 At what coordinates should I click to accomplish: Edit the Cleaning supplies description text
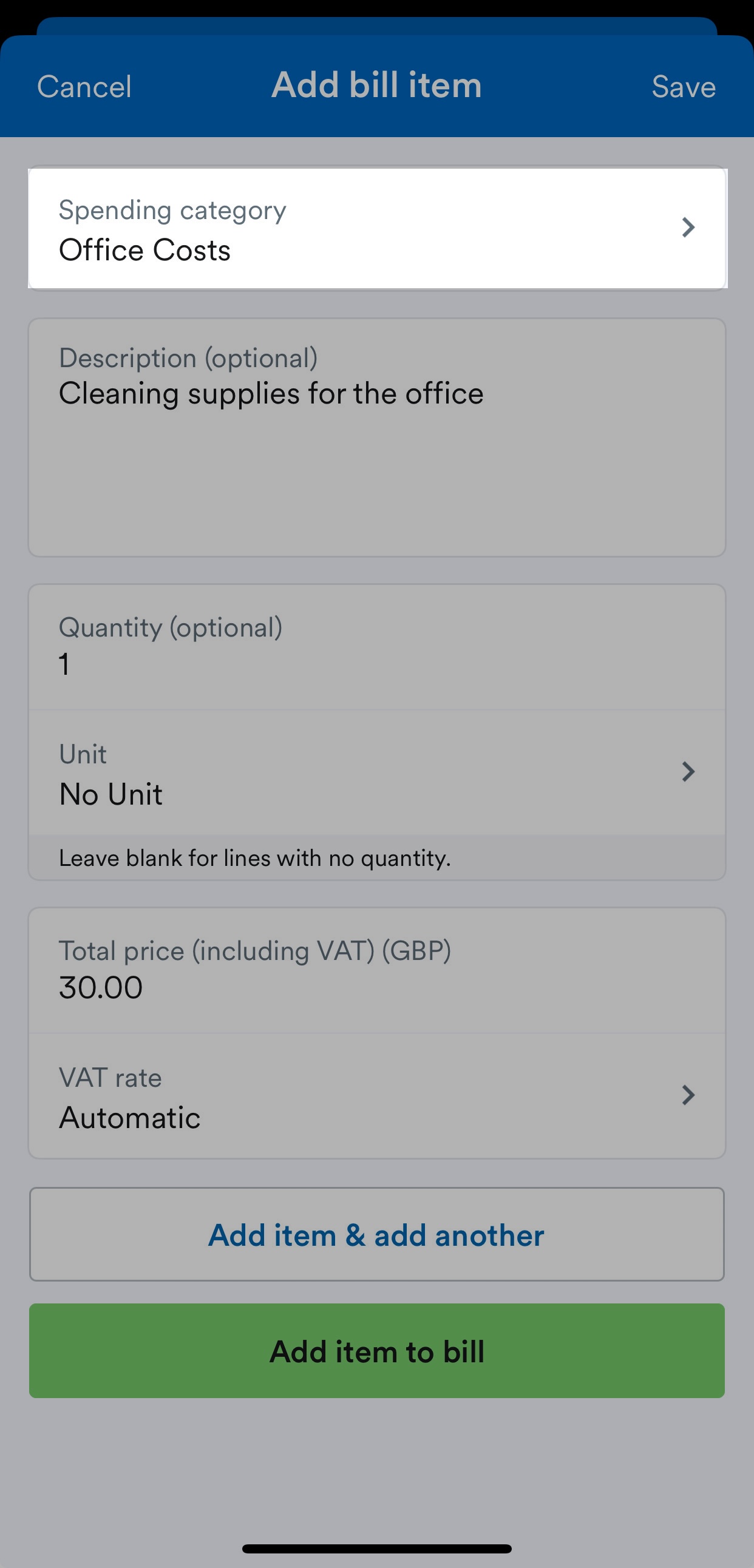click(271, 393)
